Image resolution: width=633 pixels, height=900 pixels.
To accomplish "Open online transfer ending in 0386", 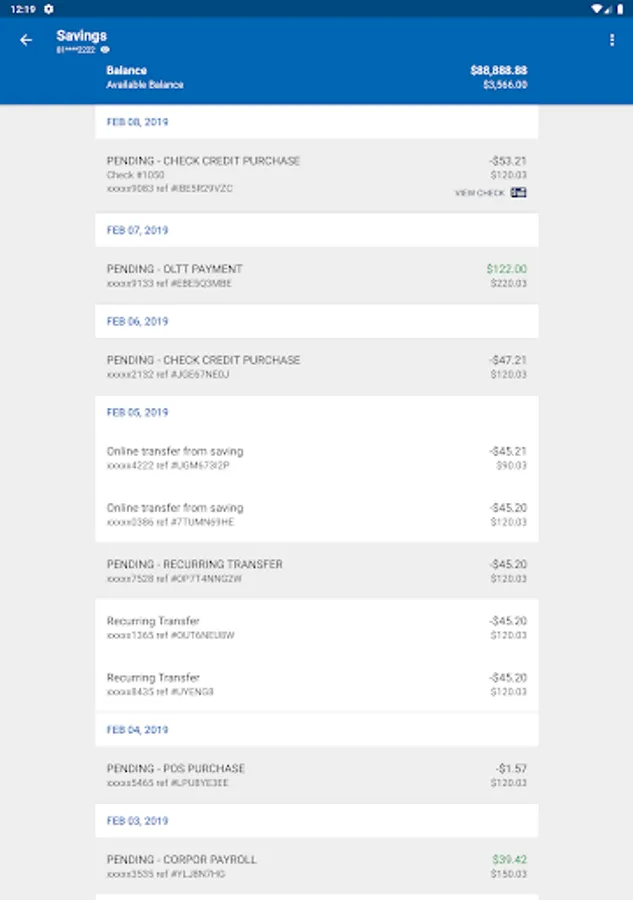I will tap(316, 514).
